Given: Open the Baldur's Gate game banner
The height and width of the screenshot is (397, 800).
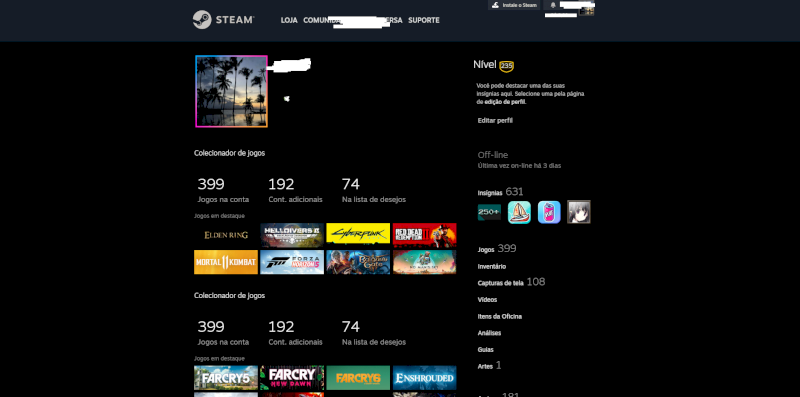Looking at the screenshot, I should (358, 262).
